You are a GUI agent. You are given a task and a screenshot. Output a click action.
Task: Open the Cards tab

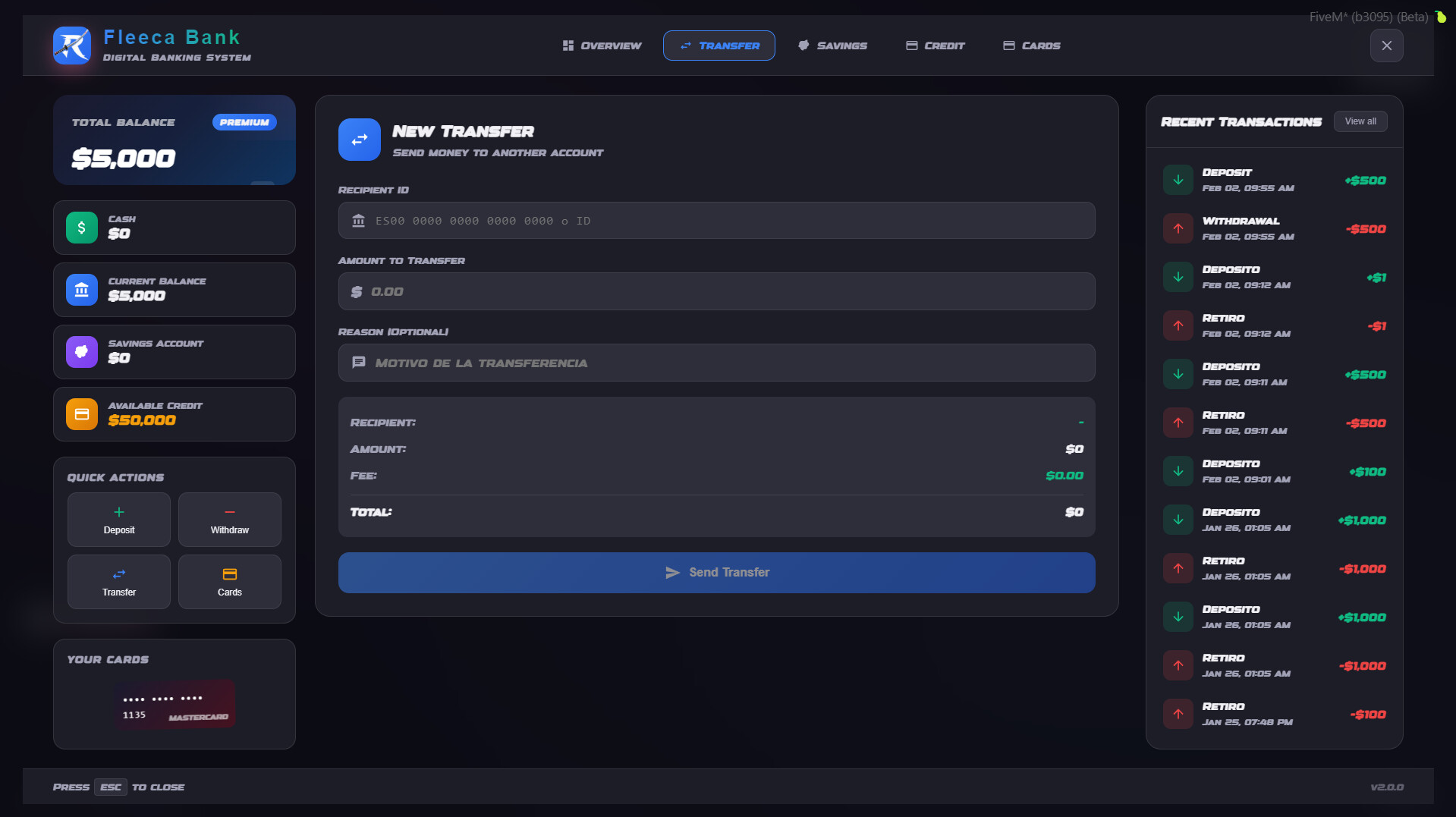click(1032, 46)
